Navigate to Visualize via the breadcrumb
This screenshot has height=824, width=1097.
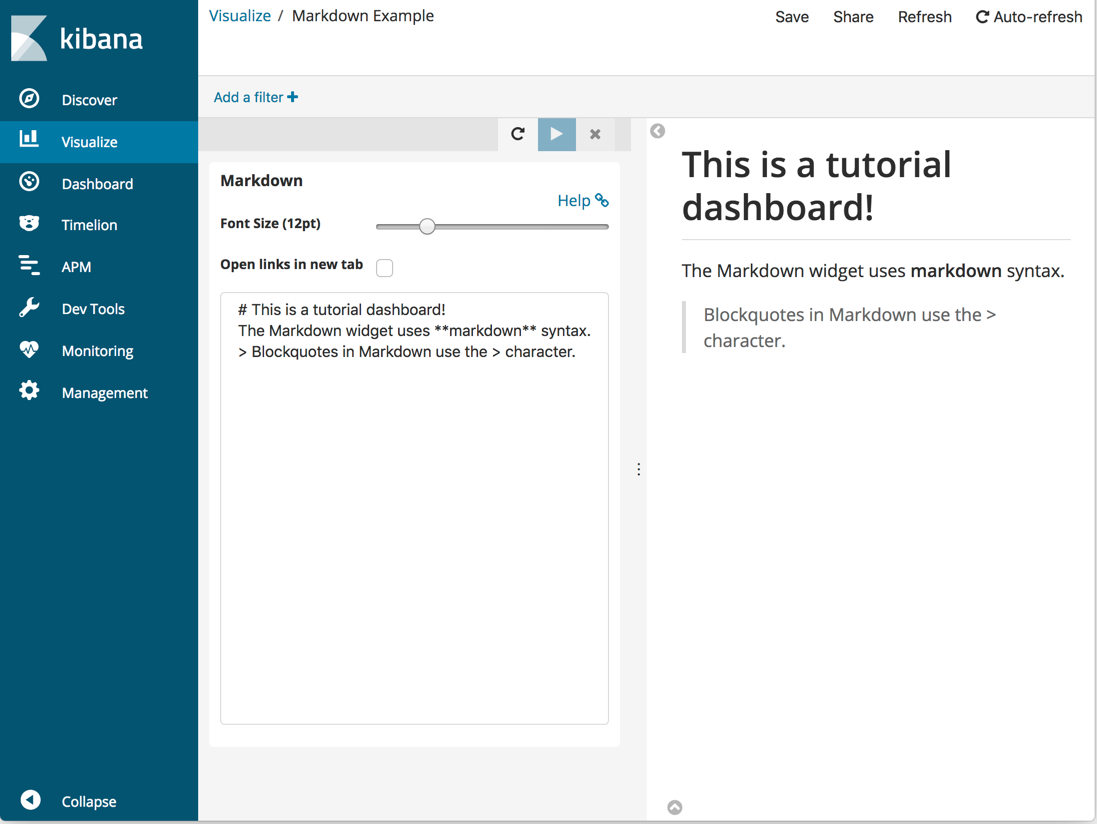tap(239, 15)
